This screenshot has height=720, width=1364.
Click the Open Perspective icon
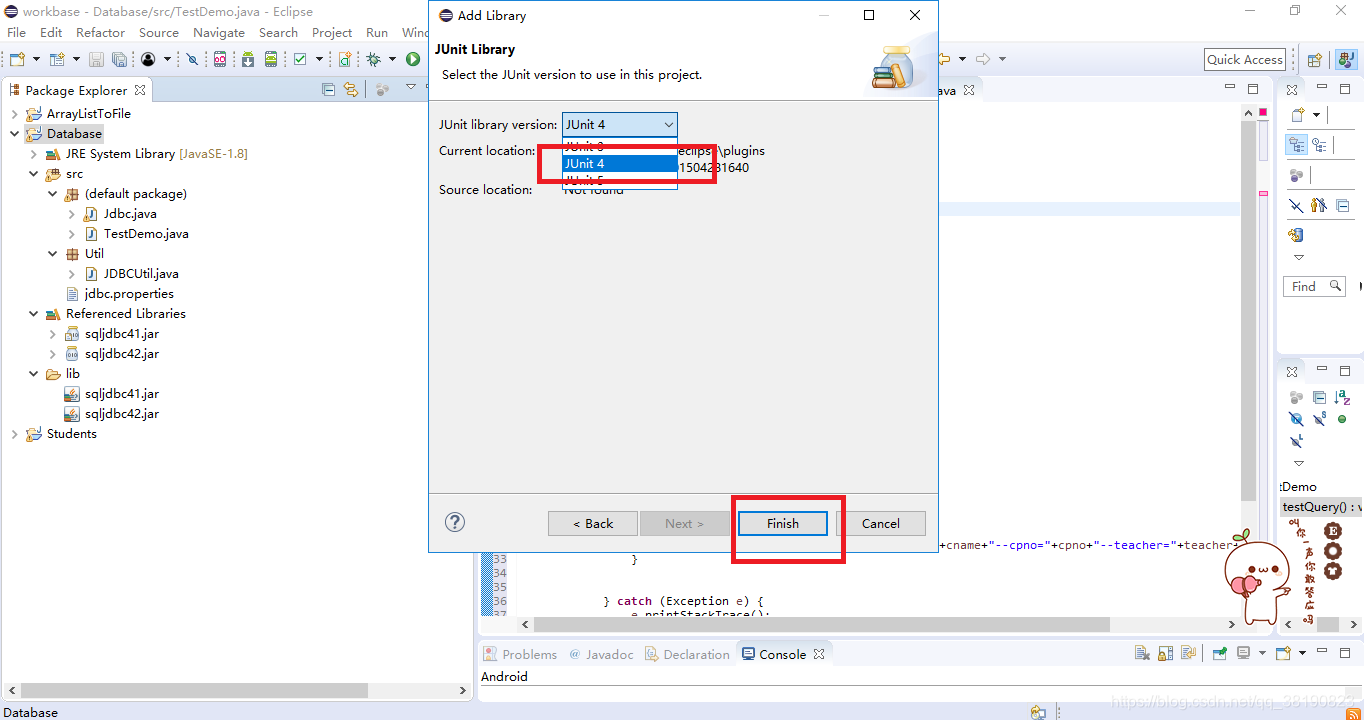(1315, 60)
